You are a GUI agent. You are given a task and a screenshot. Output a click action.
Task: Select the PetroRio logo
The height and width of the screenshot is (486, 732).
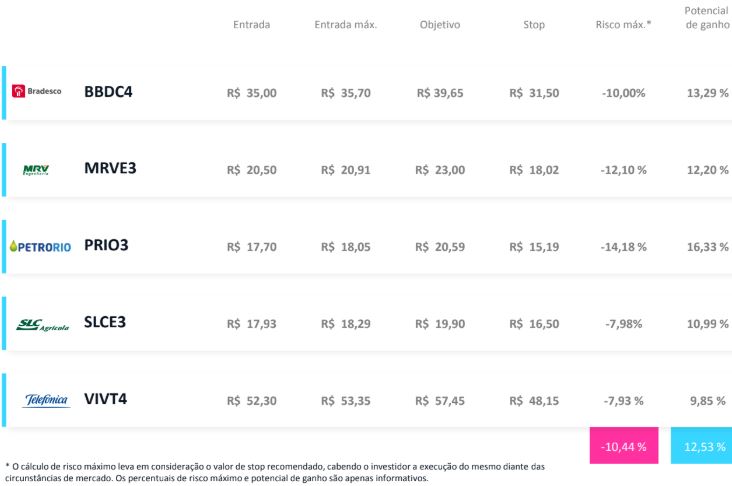(x=40, y=247)
